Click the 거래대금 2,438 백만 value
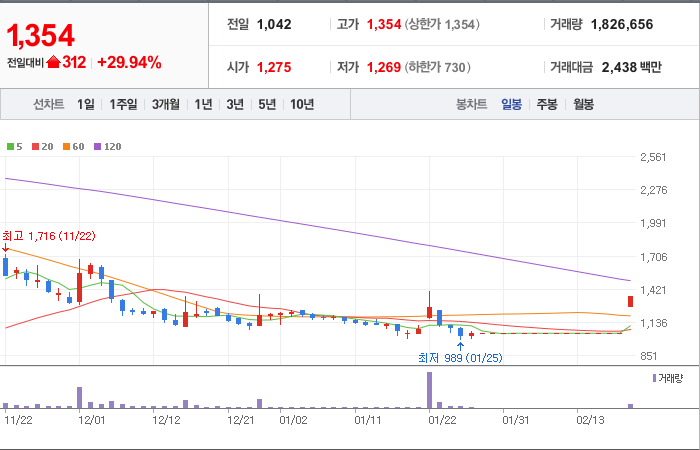This screenshot has width=700, height=450. pos(631,67)
